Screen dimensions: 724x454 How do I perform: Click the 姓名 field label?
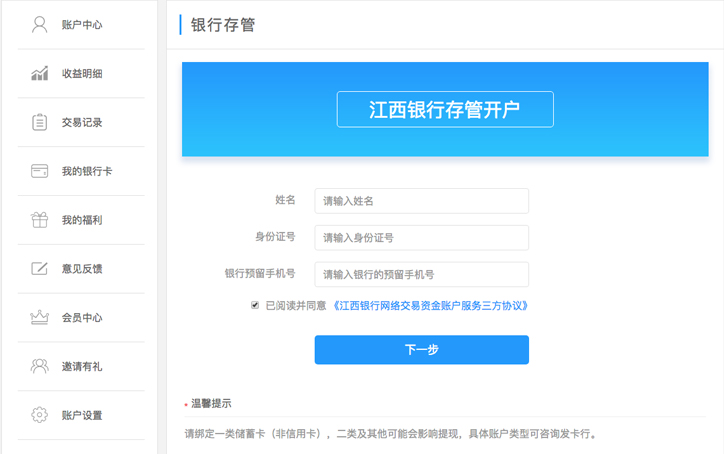pyautogui.click(x=285, y=200)
